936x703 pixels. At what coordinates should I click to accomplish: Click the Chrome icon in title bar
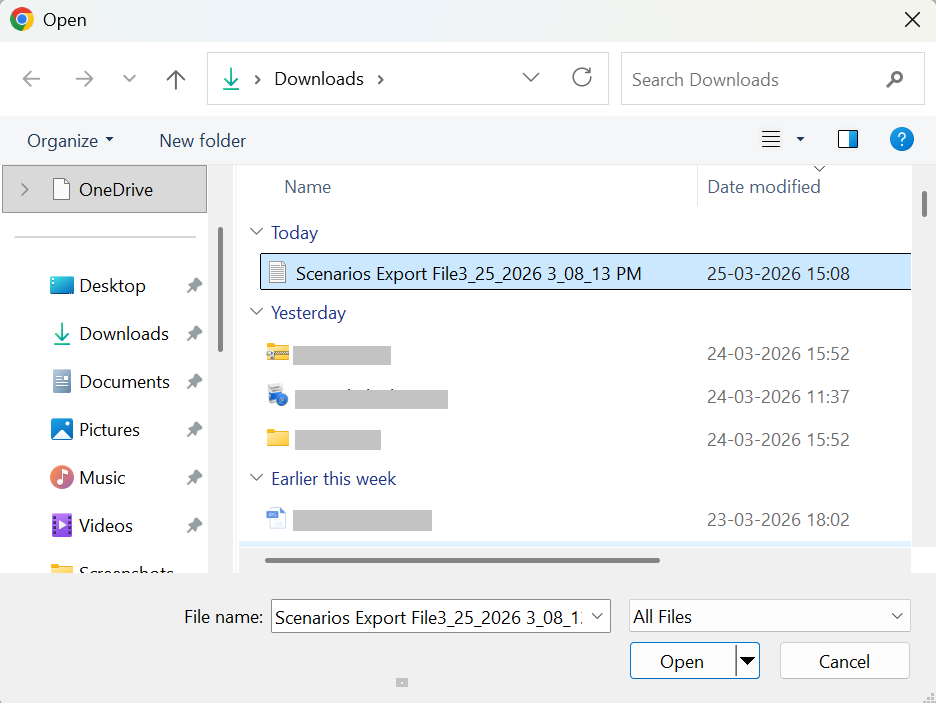pos(21,20)
